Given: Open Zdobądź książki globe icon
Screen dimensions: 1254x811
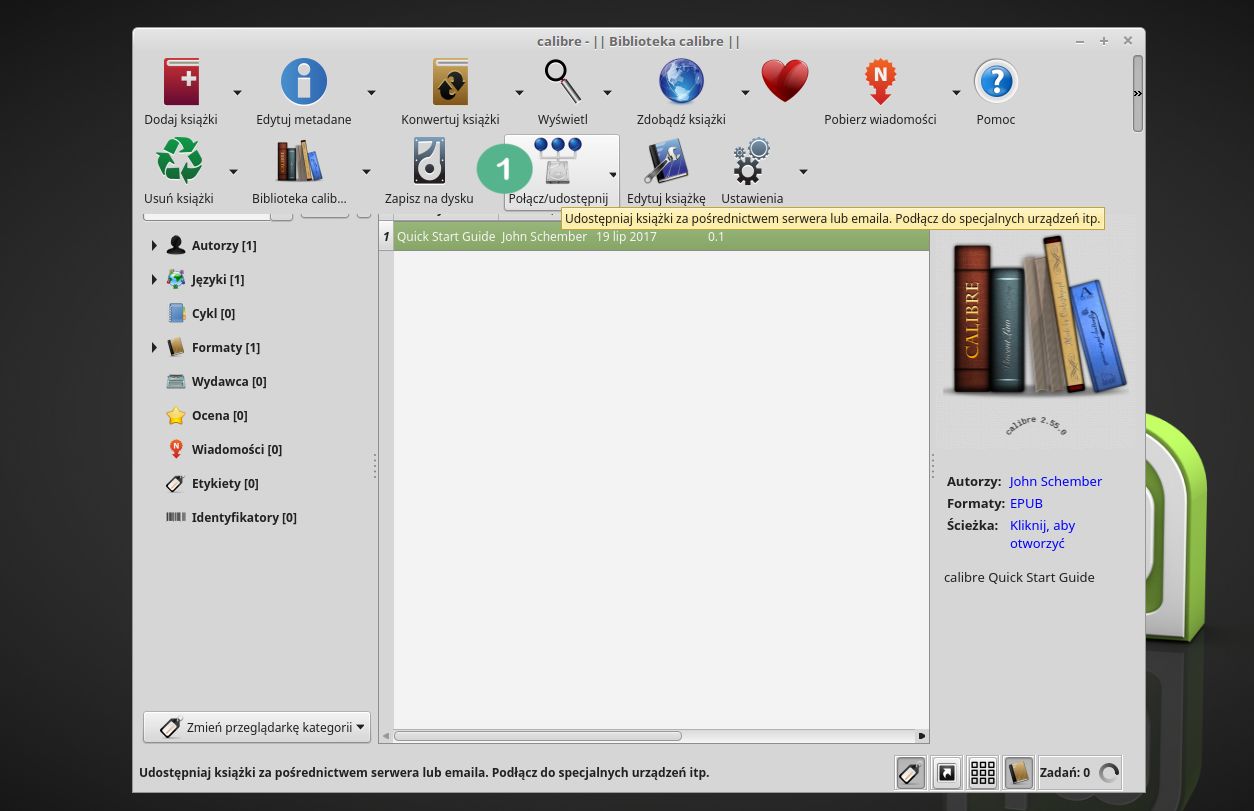Looking at the screenshot, I should (x=681, y=82).
